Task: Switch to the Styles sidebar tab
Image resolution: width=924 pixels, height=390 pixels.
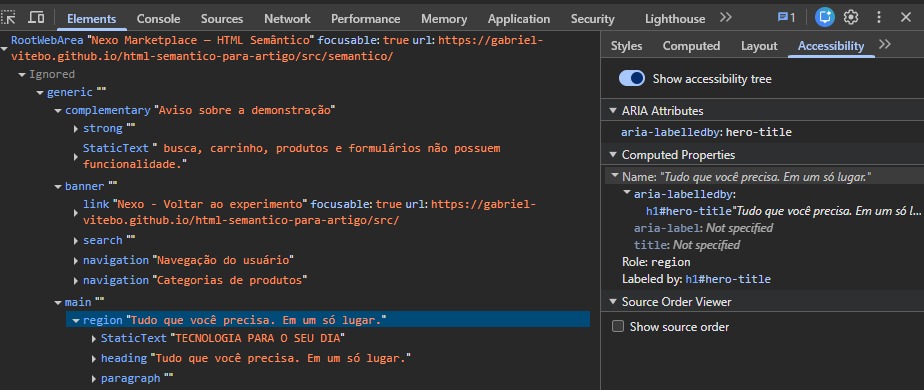Action: click(626, 45)
